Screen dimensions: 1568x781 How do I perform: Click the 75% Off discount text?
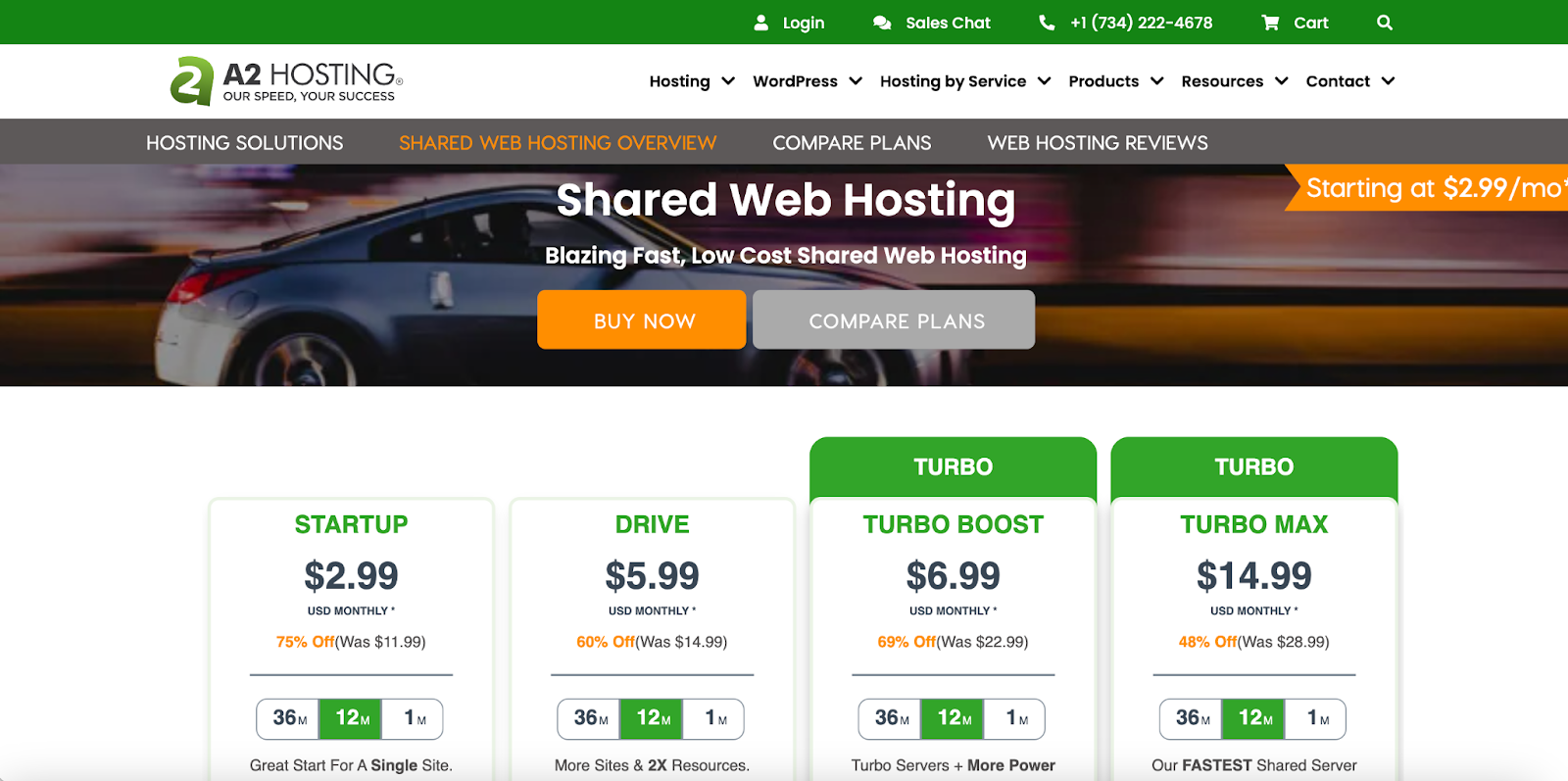[305, 642]
